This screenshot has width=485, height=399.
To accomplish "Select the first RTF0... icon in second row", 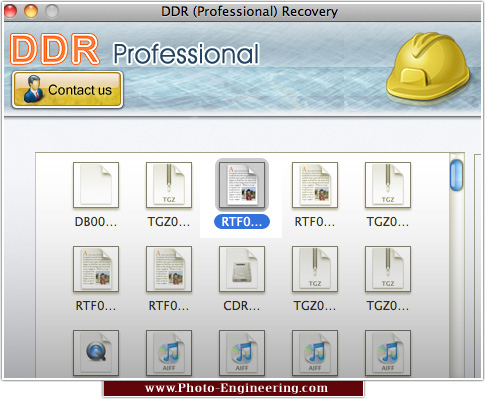I will tap(96, 269).
